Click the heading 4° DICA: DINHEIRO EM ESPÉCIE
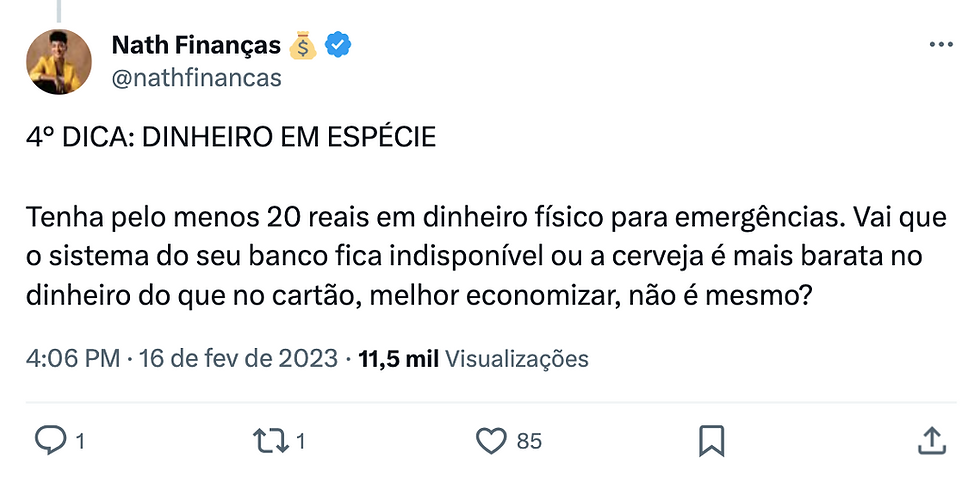 [x=231, y=138]
